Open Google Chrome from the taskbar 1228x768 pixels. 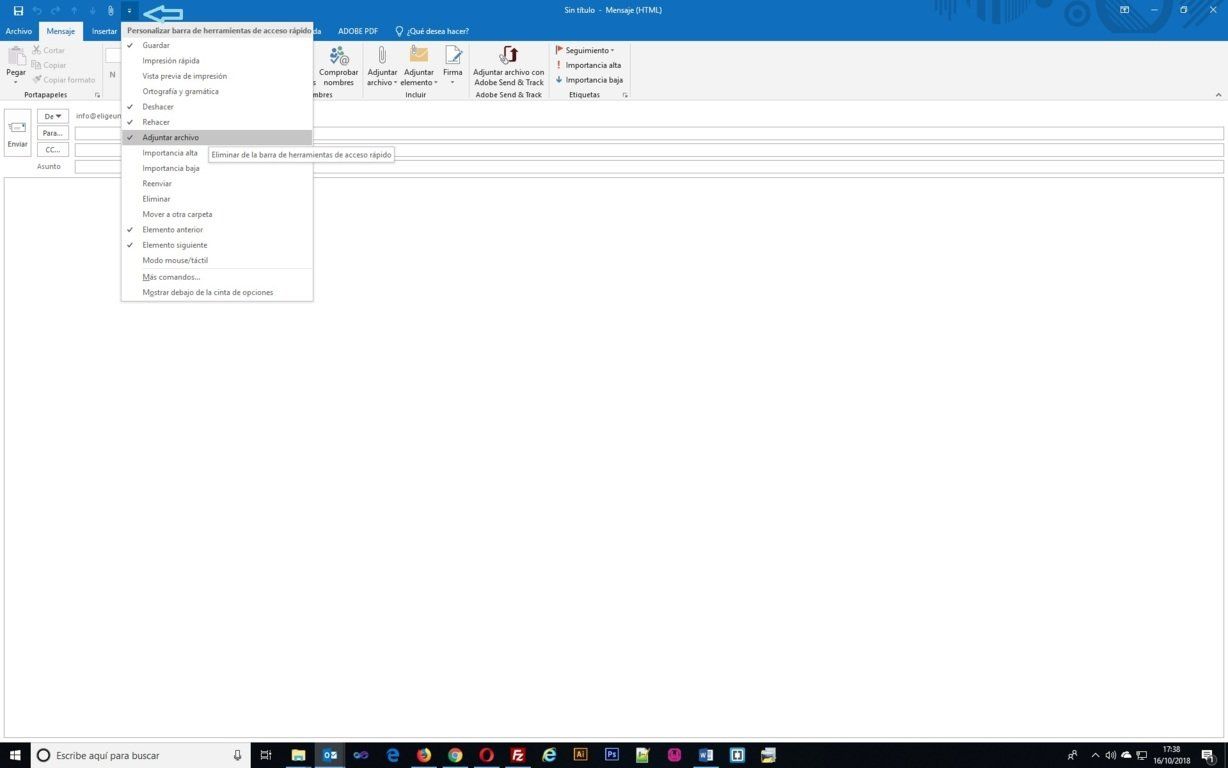[454, 755]
